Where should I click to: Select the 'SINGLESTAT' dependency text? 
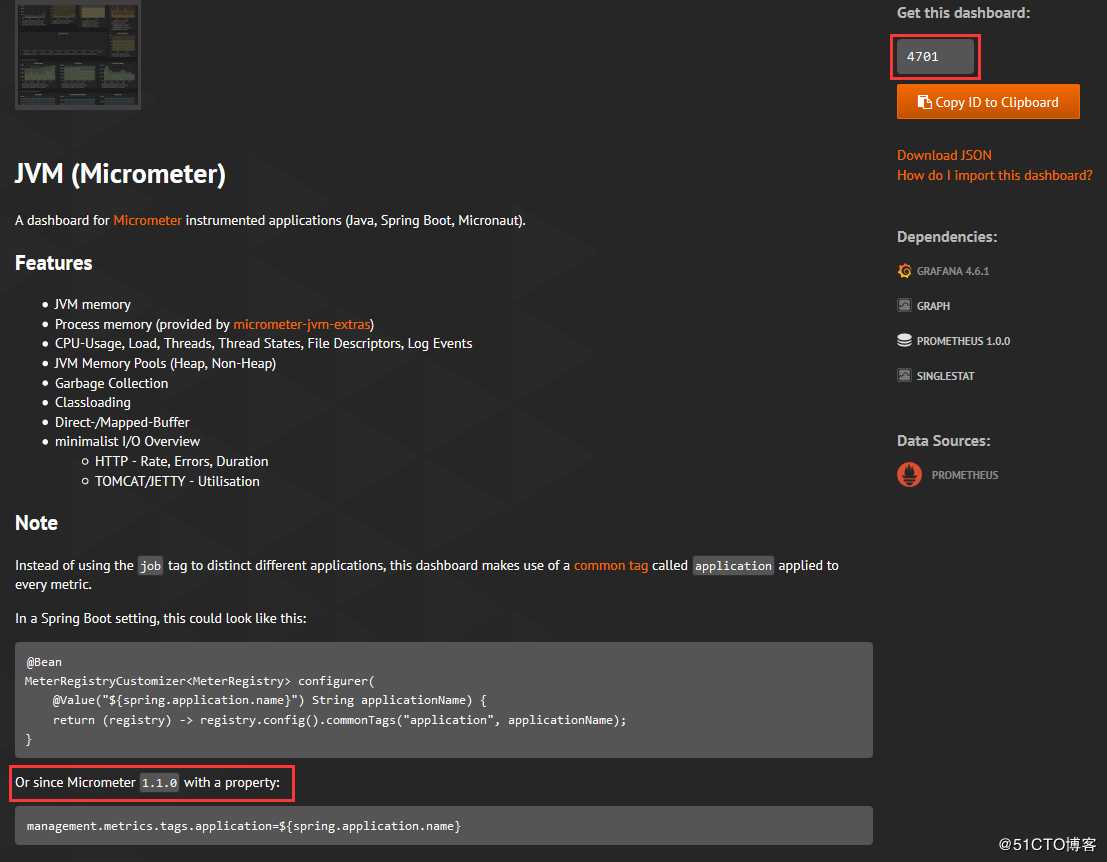[x=945, y=376]
